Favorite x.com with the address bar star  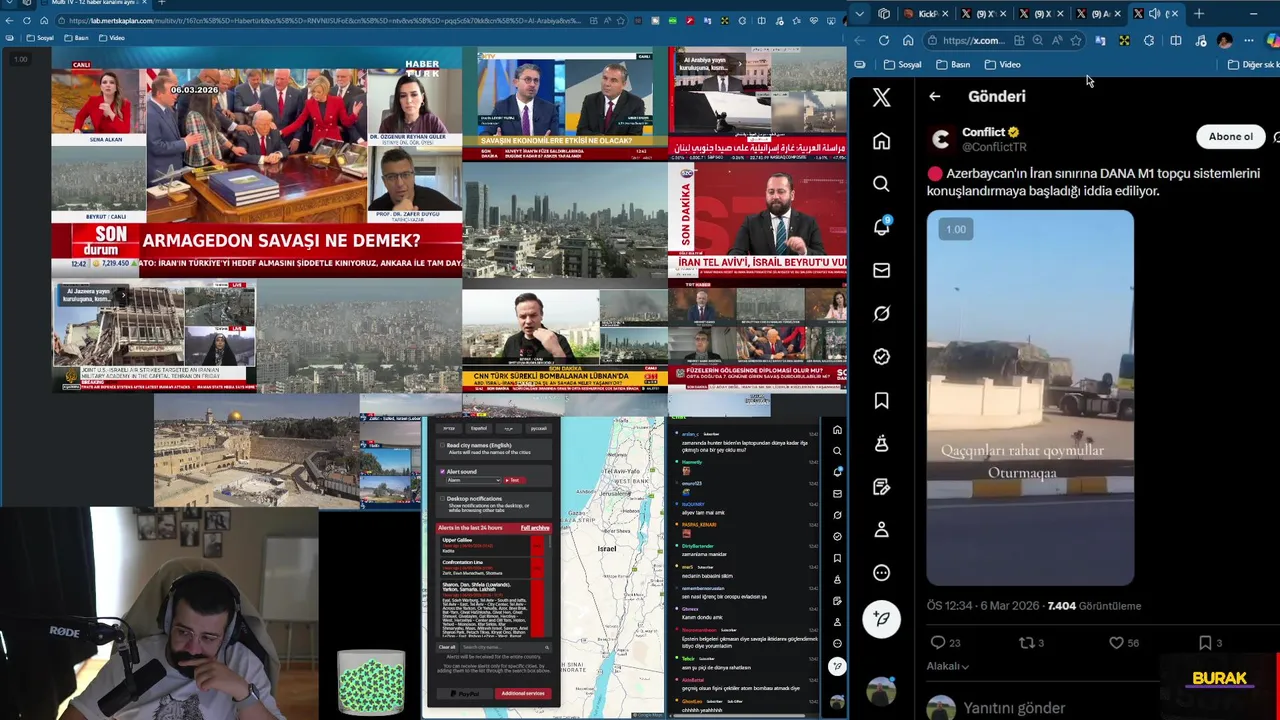pos(1075,40)
